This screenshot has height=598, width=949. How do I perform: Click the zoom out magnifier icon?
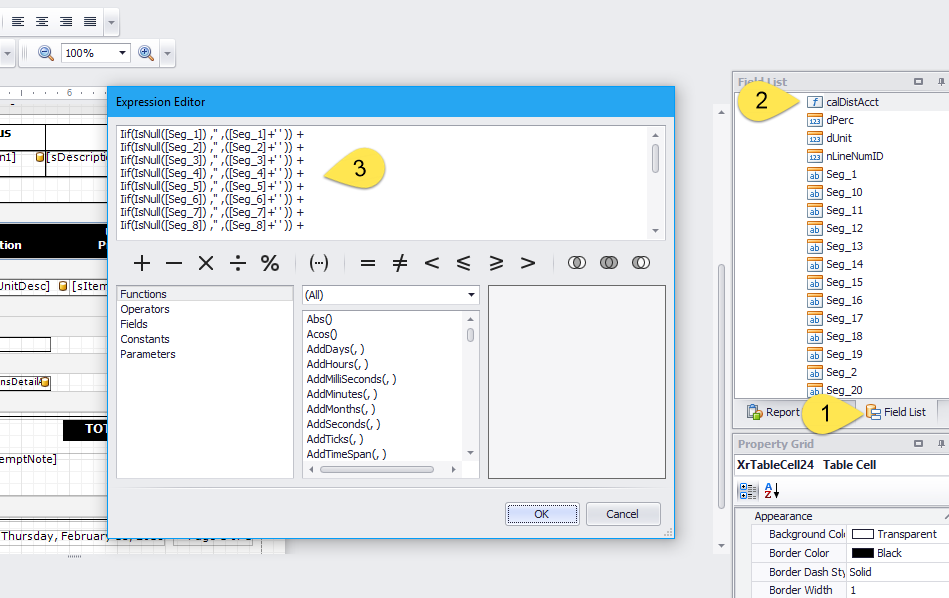point(46,53)
